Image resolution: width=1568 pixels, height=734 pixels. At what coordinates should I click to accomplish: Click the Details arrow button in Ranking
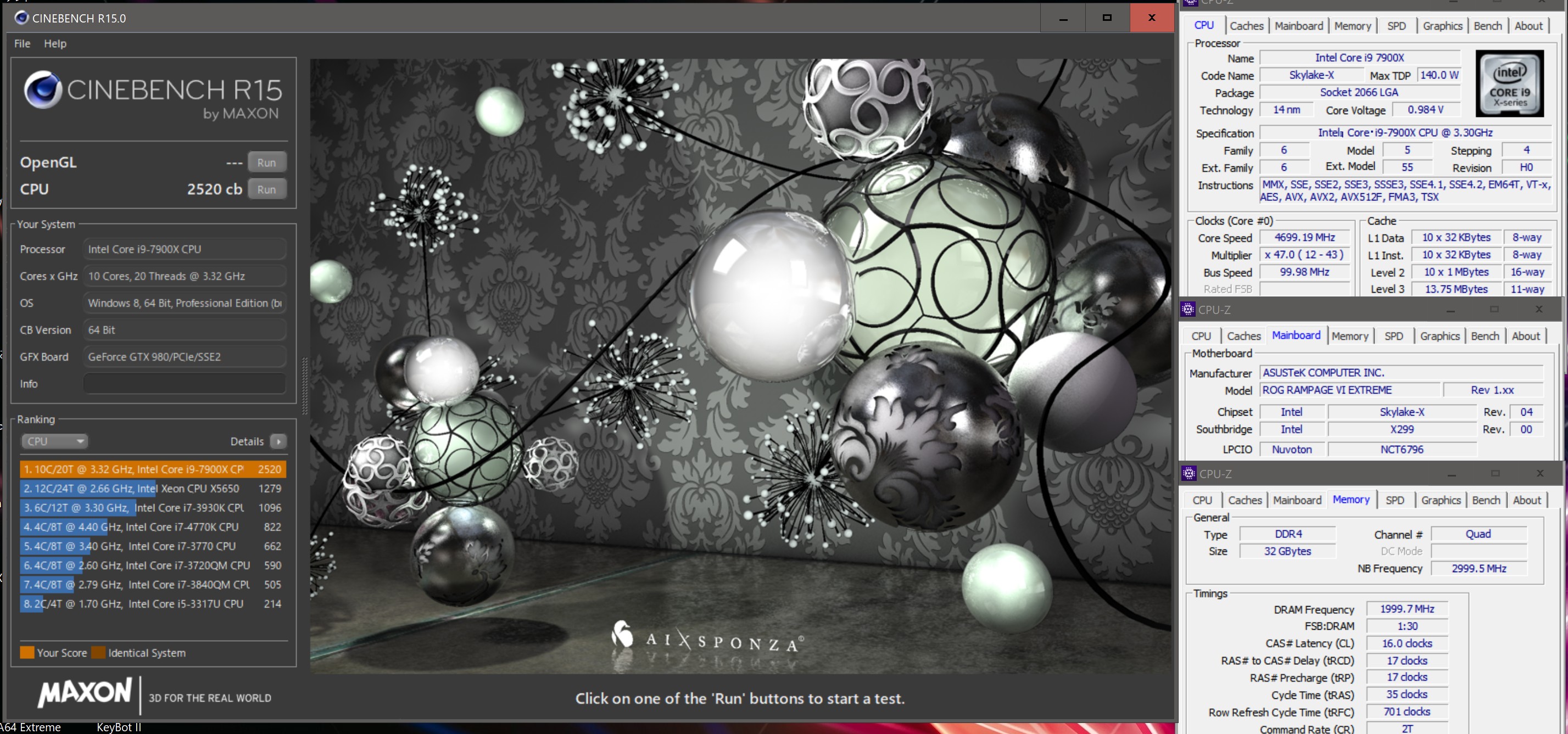279,441
